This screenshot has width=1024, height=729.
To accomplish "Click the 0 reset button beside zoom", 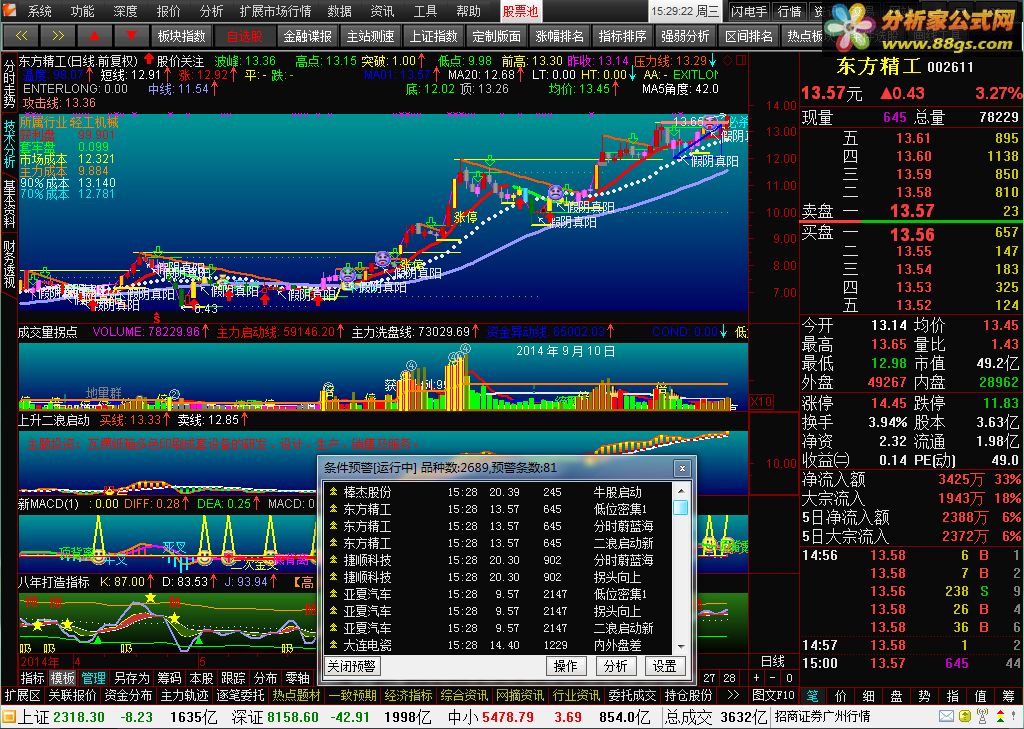I will [789, 678].
